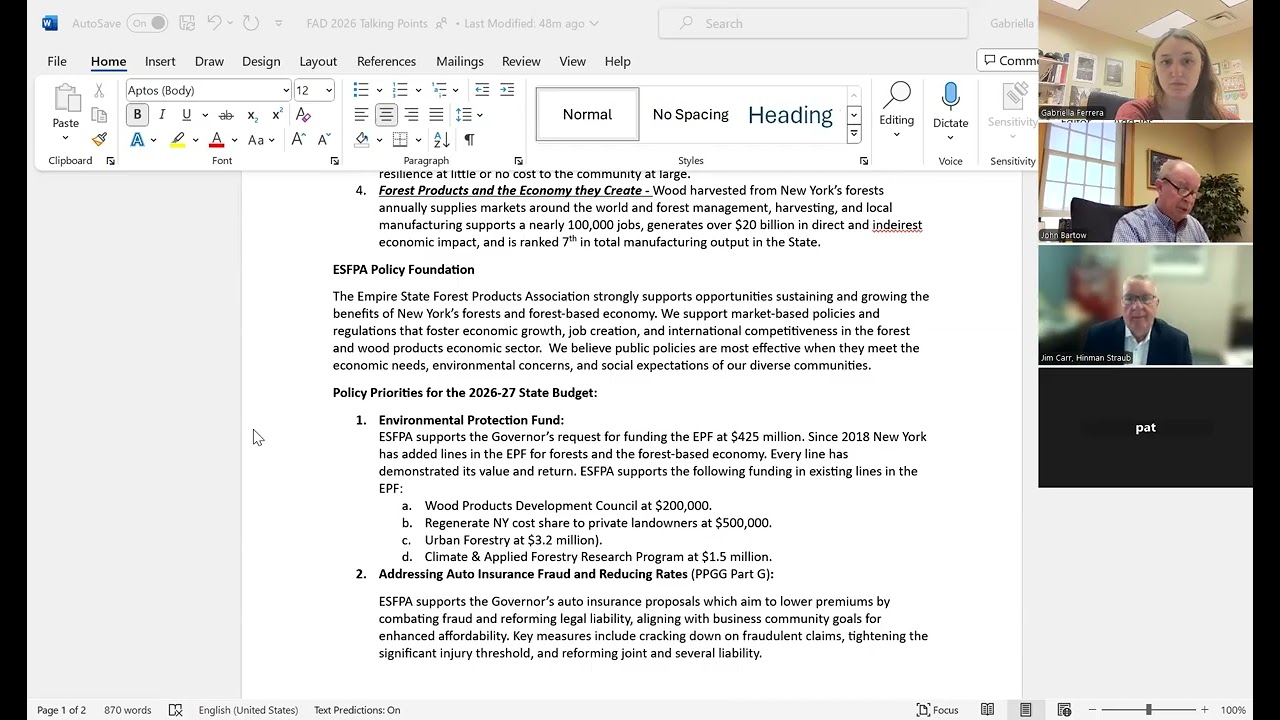Decrease paragraph indent
The image size is (1280, 720).
(x=482, y=90)
